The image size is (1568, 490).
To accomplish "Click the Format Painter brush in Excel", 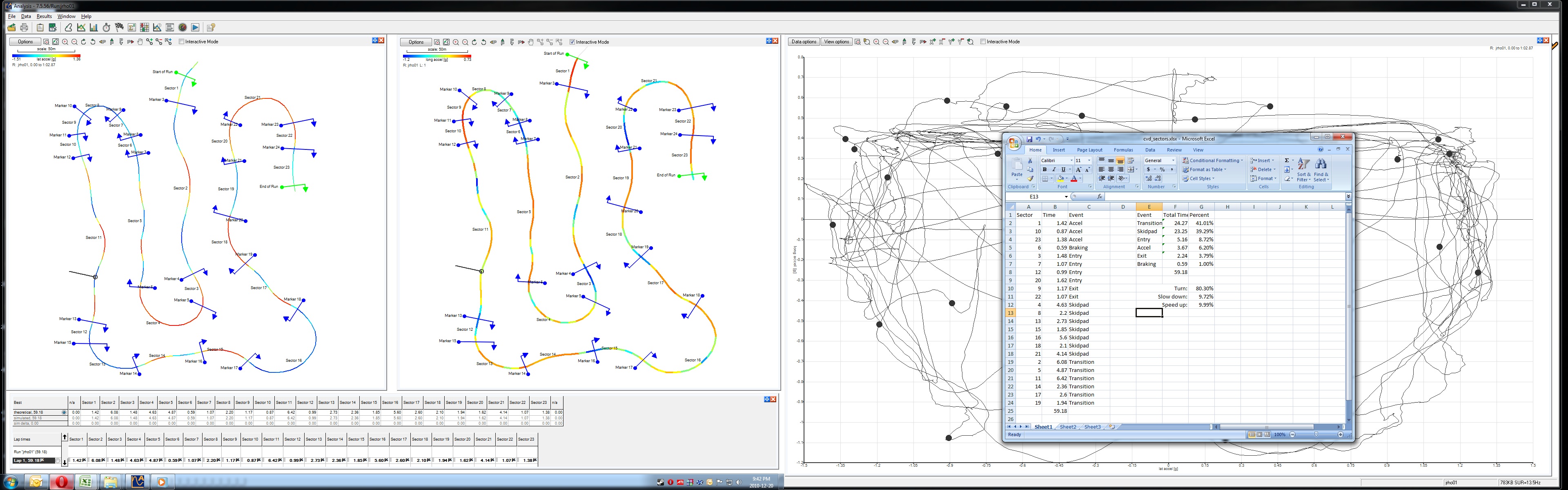I will click(1030, 179).
